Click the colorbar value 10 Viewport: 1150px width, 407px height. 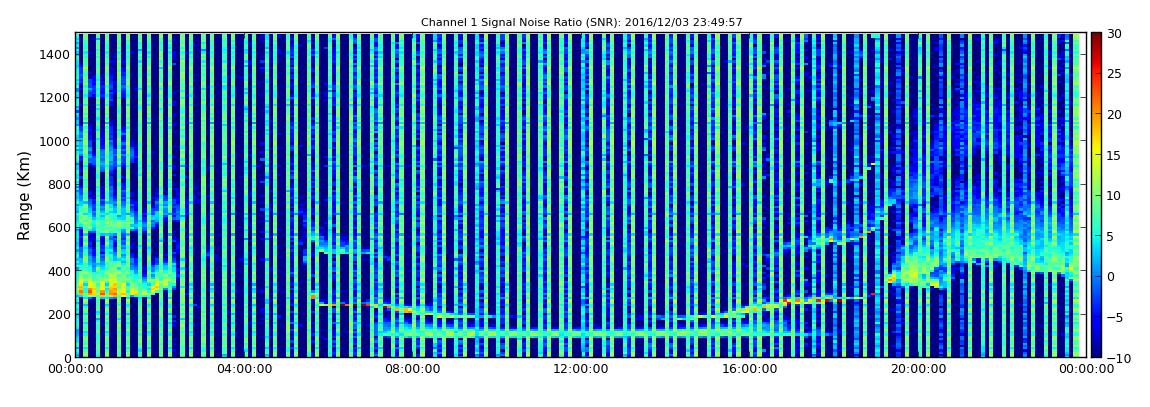click(x=1115, y=196)
